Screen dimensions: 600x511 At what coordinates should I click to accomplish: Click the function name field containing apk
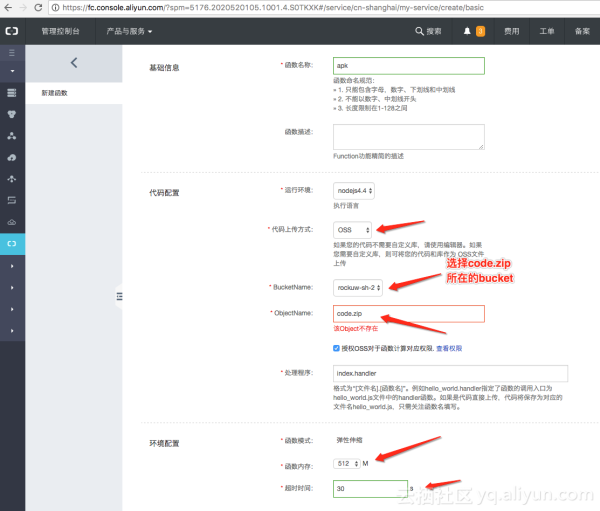(x=409, y=66)
